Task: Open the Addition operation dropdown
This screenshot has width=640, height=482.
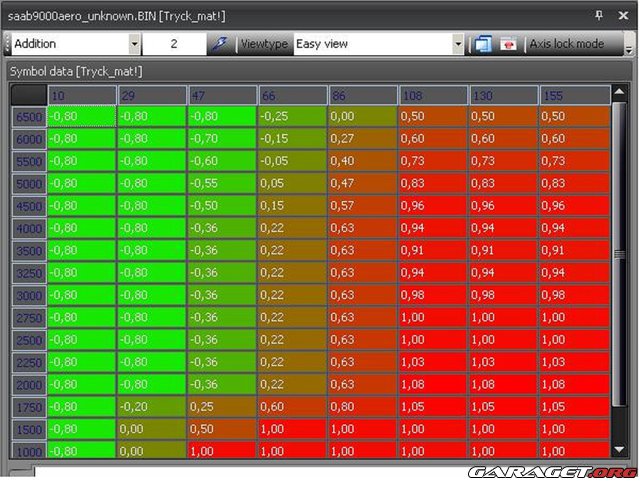Action: 134,44
